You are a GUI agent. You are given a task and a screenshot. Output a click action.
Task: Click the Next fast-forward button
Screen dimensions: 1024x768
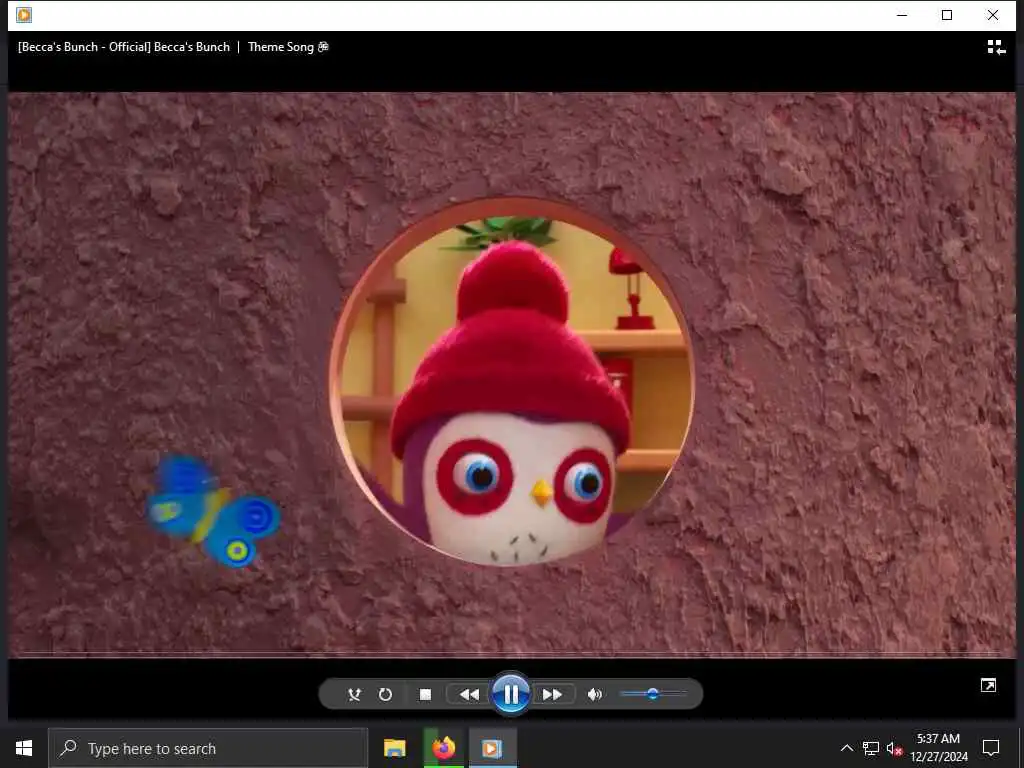click(x=552, y=694)
